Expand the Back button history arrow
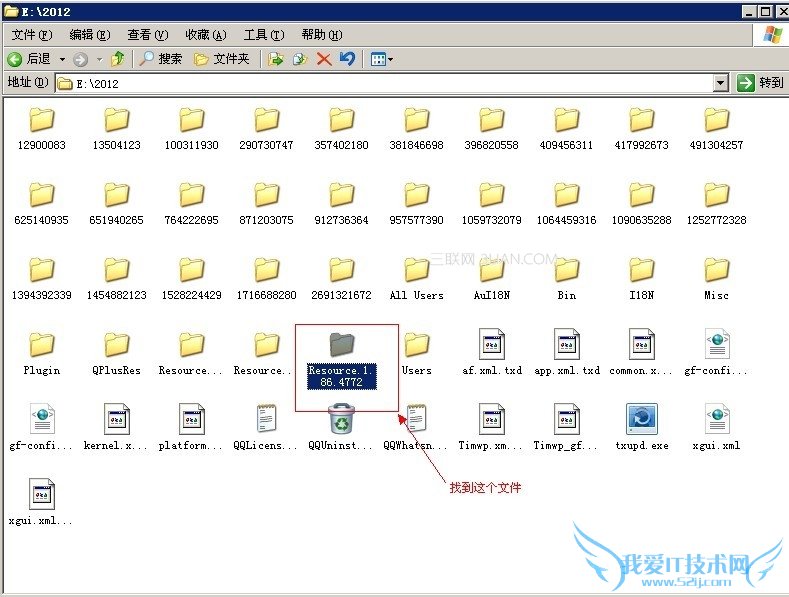Screen dimensions: 789x597 click(62, 59)
